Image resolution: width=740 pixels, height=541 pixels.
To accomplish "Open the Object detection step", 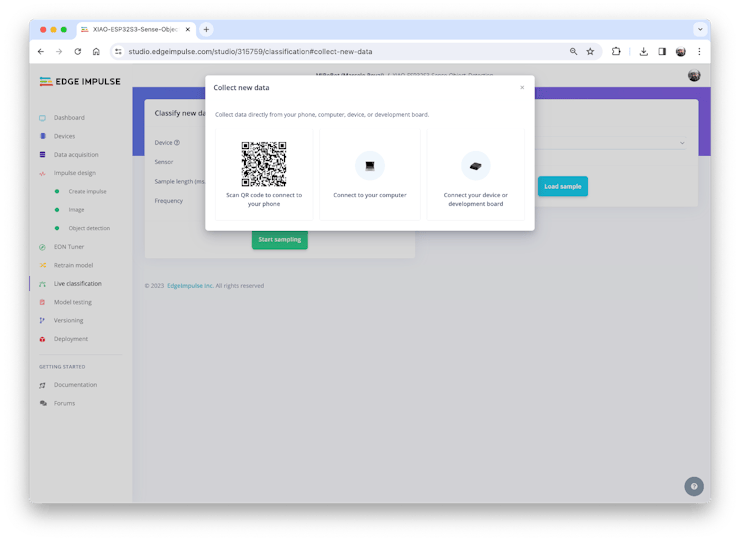I will coord(89,228).
